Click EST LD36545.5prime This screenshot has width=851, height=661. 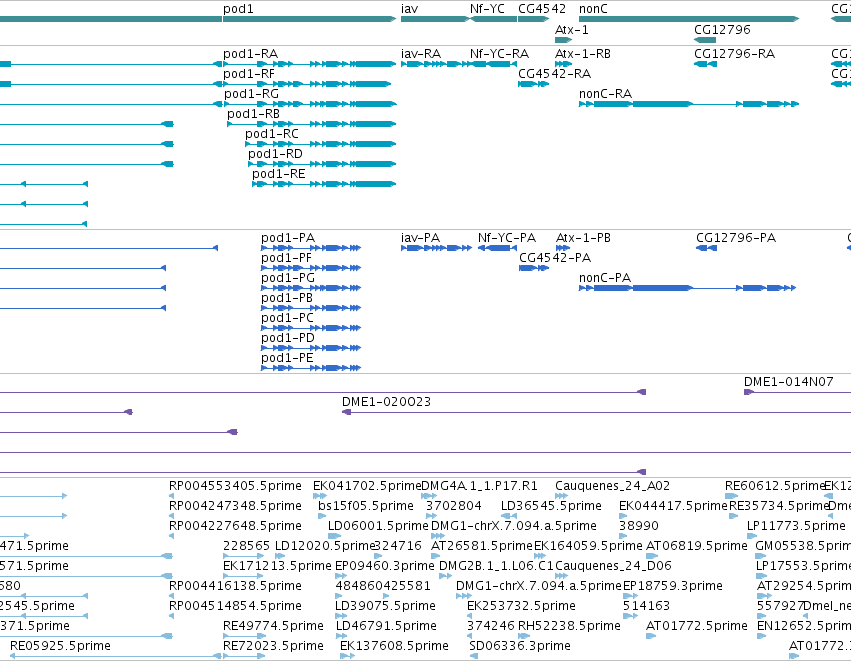[x=509, y=516]
